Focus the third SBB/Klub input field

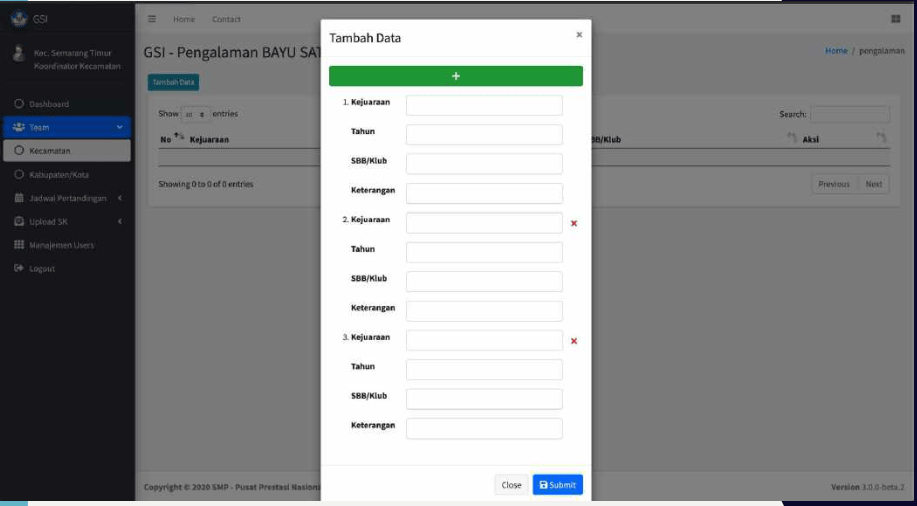coord(484,399)
